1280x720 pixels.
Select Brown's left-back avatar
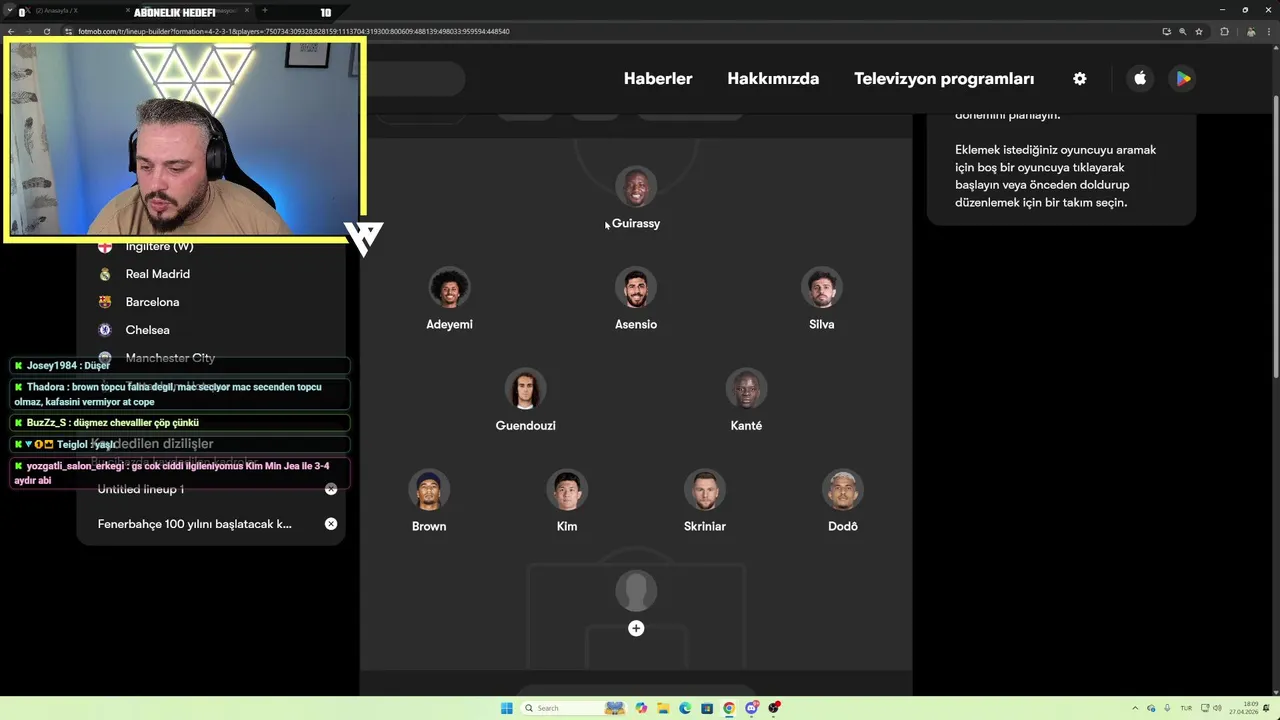tap(429, 490)
